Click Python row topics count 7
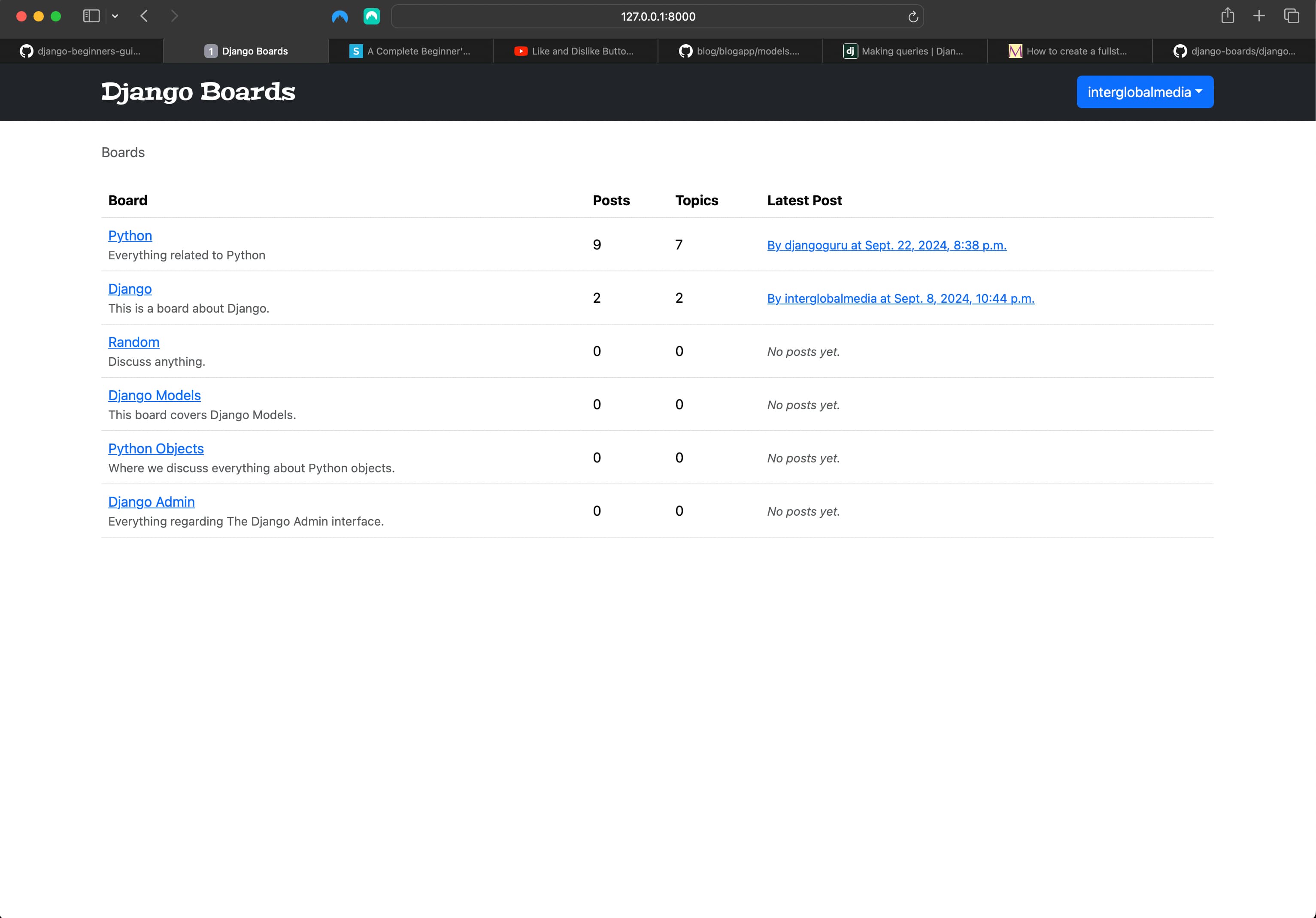1316x918 pixels. 679,245
